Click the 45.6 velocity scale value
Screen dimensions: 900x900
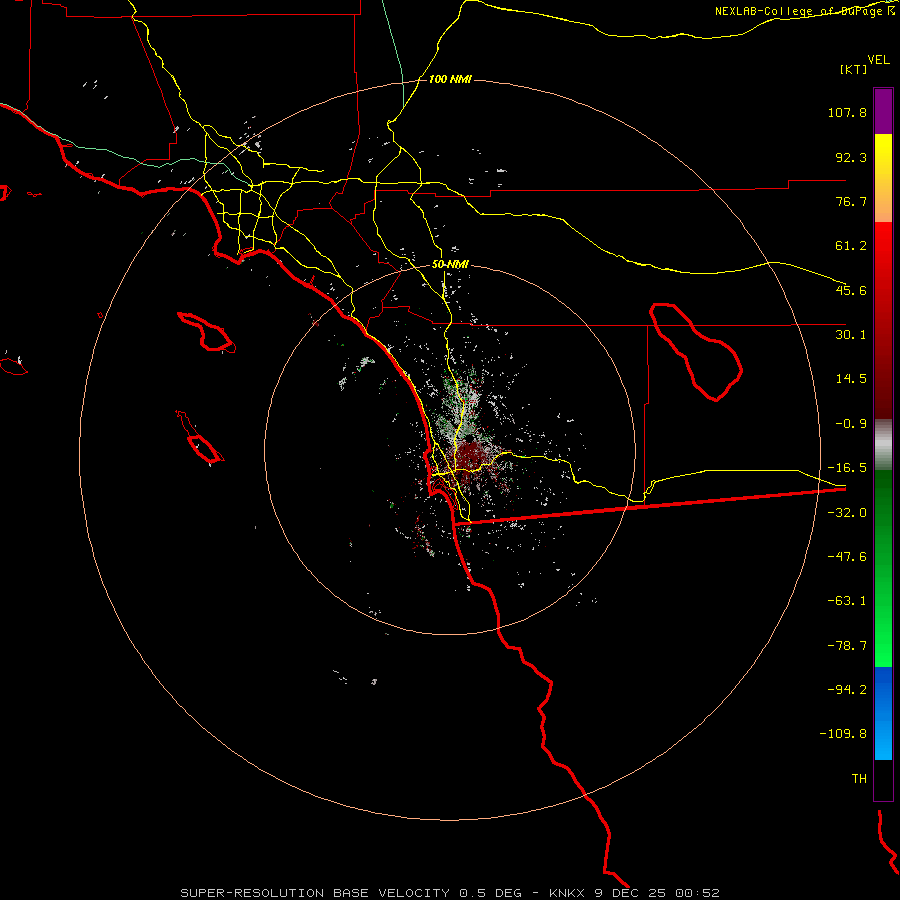tap(851, 290)
